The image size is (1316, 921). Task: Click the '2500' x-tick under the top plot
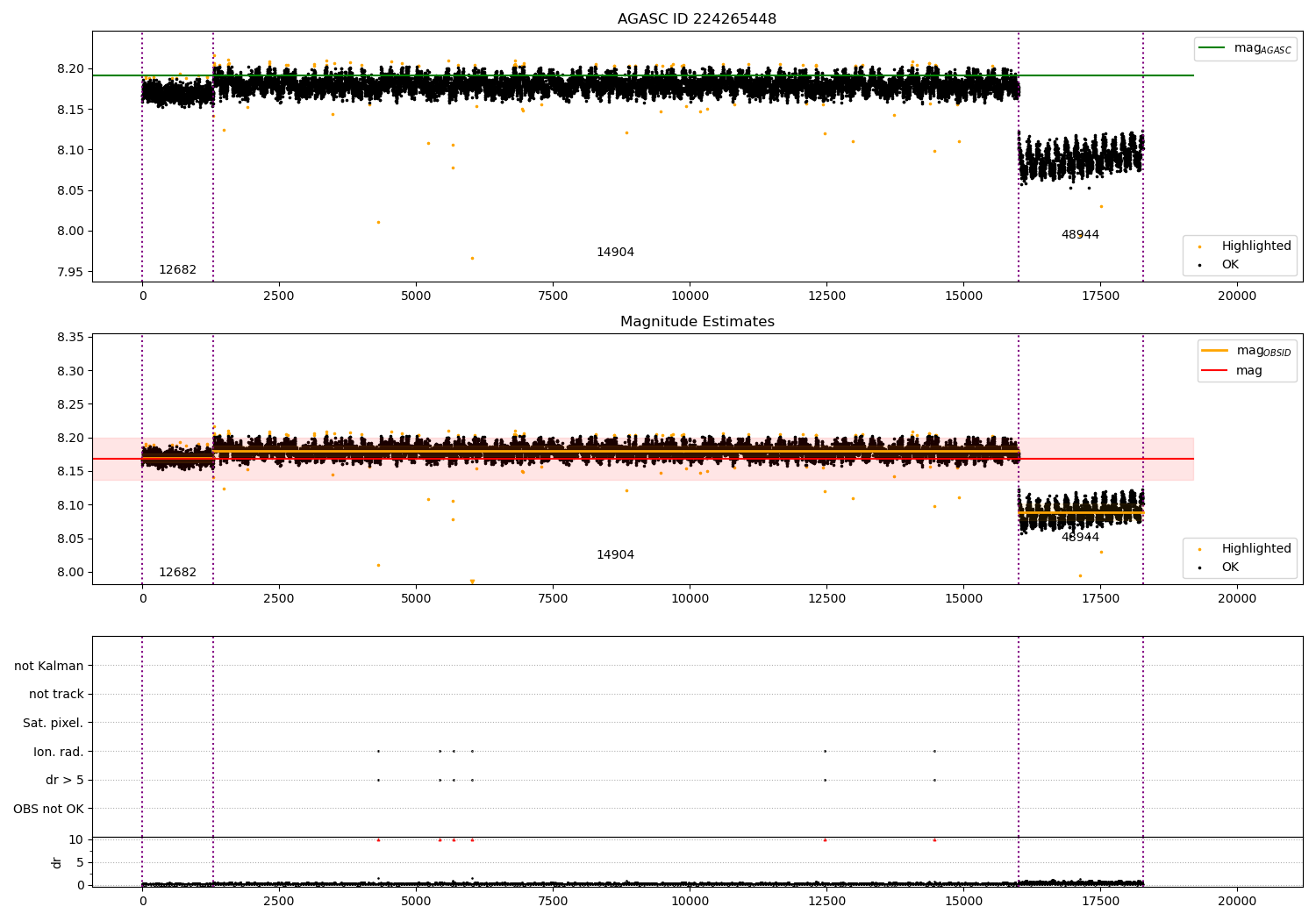pos(279,296)
